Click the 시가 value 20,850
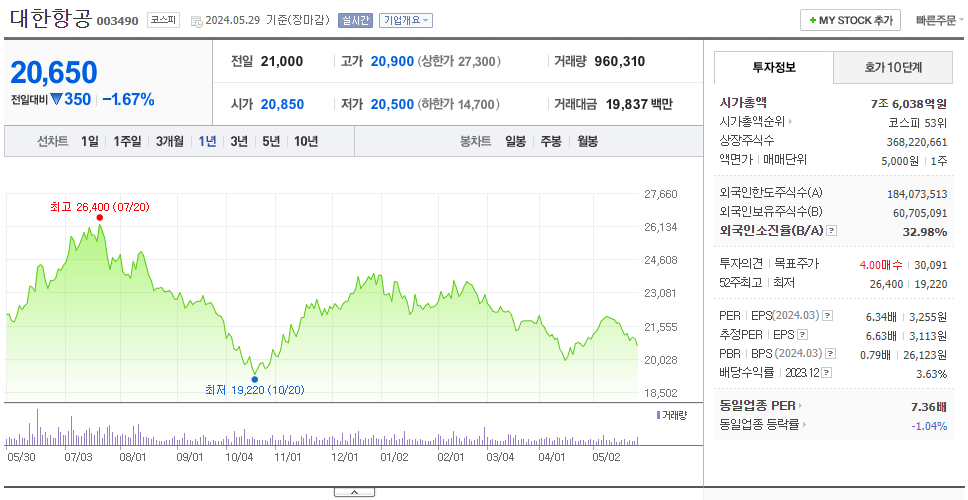This screenshot has height=500, width=968. (282, 104)
